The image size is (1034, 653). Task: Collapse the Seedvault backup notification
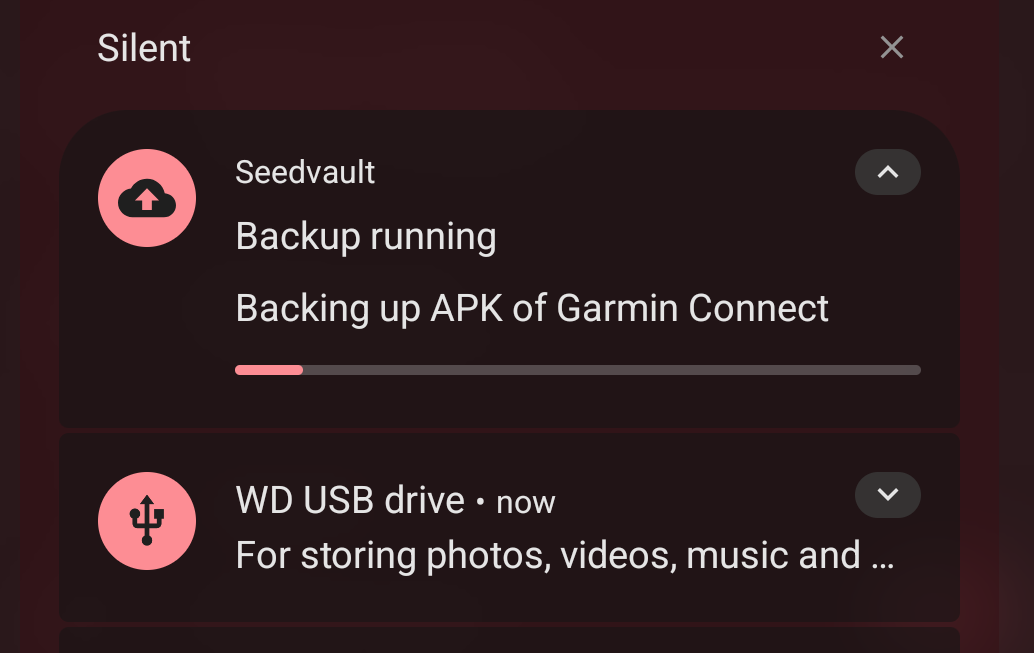point(887,172)
